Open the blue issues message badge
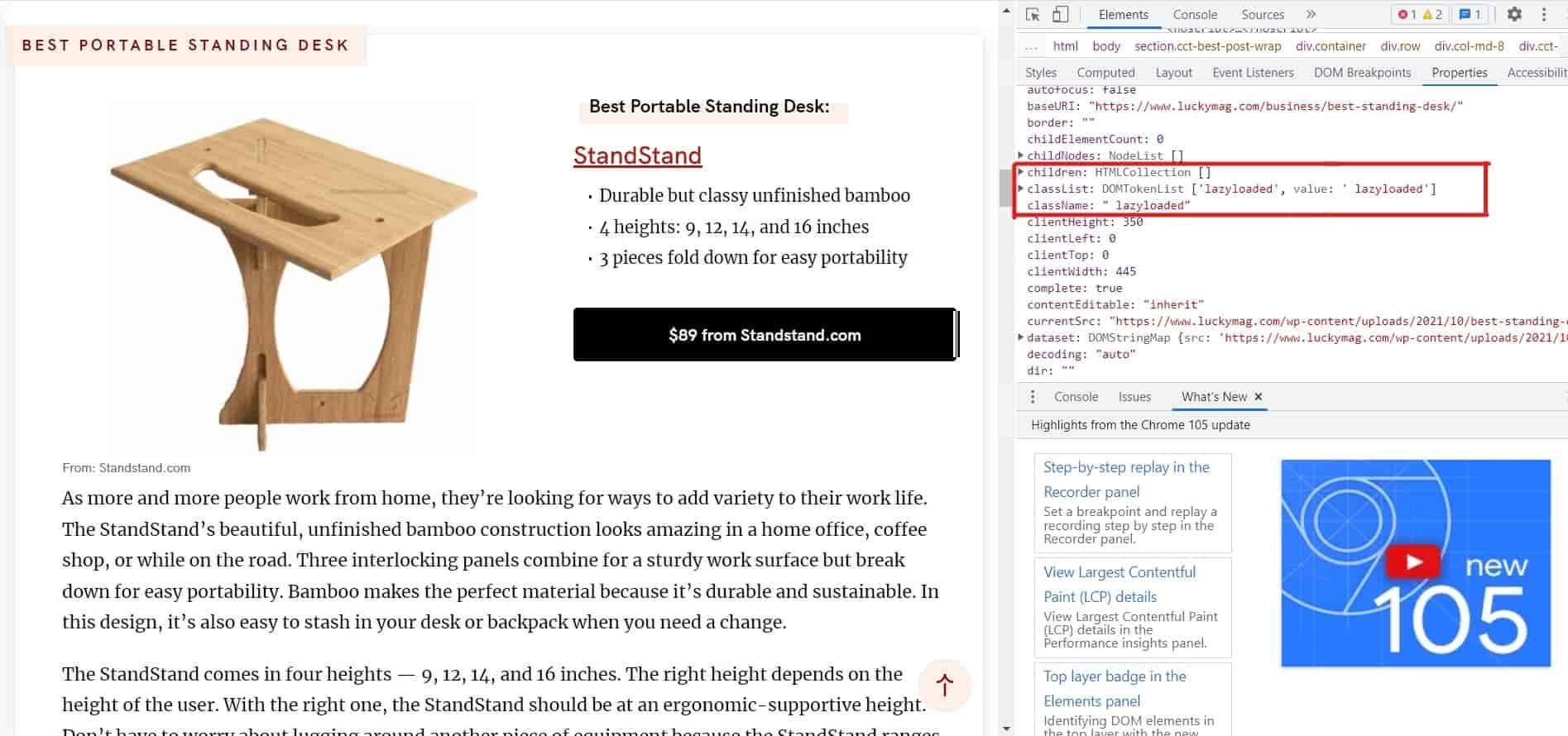1568x736 pixels. pyautogui.click(x=1470, y=14)
